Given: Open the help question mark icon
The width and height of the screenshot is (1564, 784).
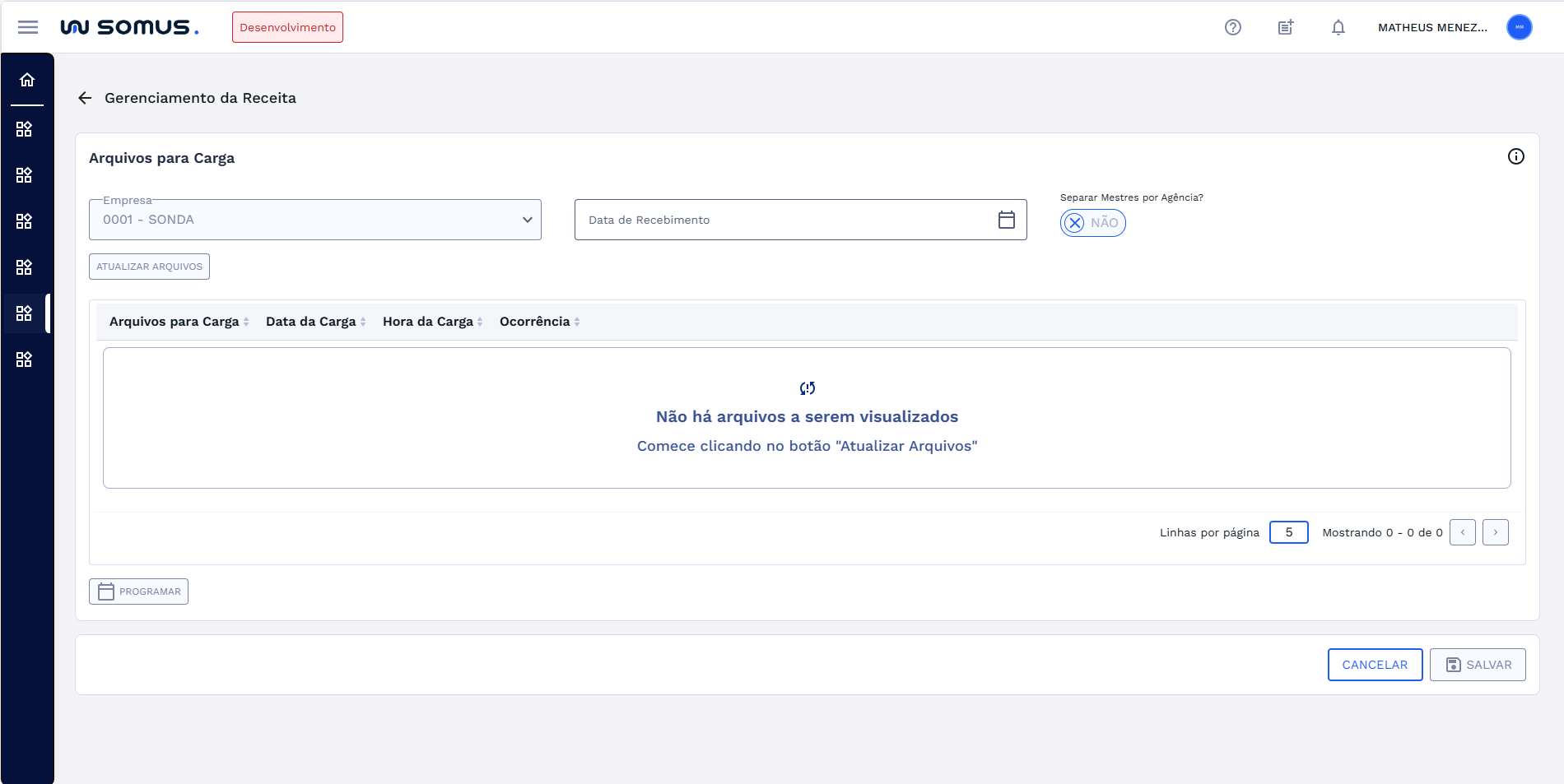Looking at the screenshot, I should coord(1232,27).
